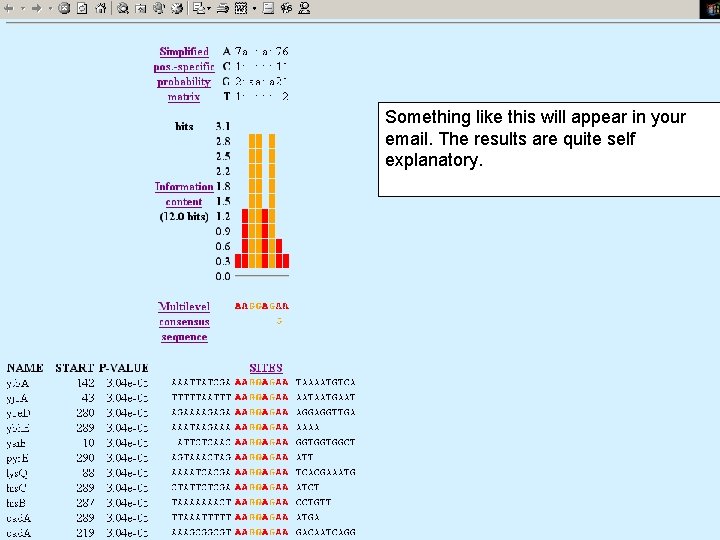Click the Mail toolbar icon

(x=199, y=8)
